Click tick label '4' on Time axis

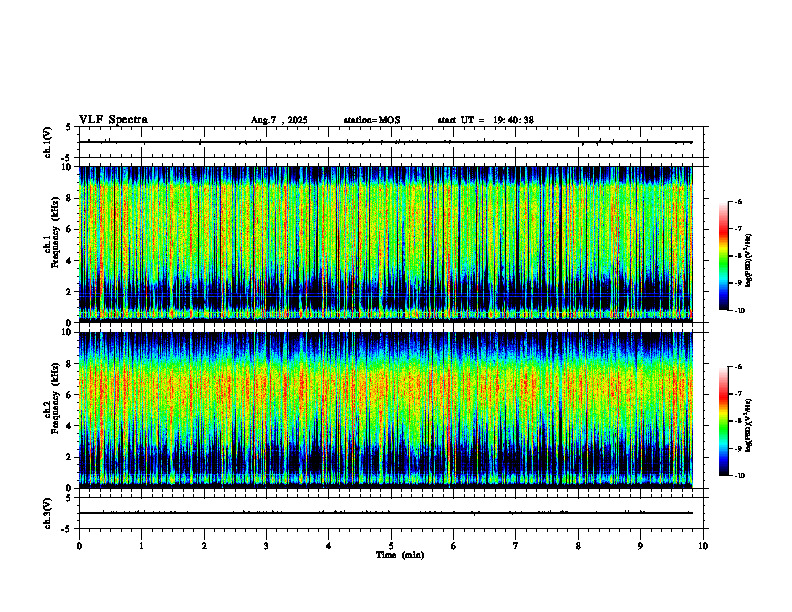click(329, 546)
